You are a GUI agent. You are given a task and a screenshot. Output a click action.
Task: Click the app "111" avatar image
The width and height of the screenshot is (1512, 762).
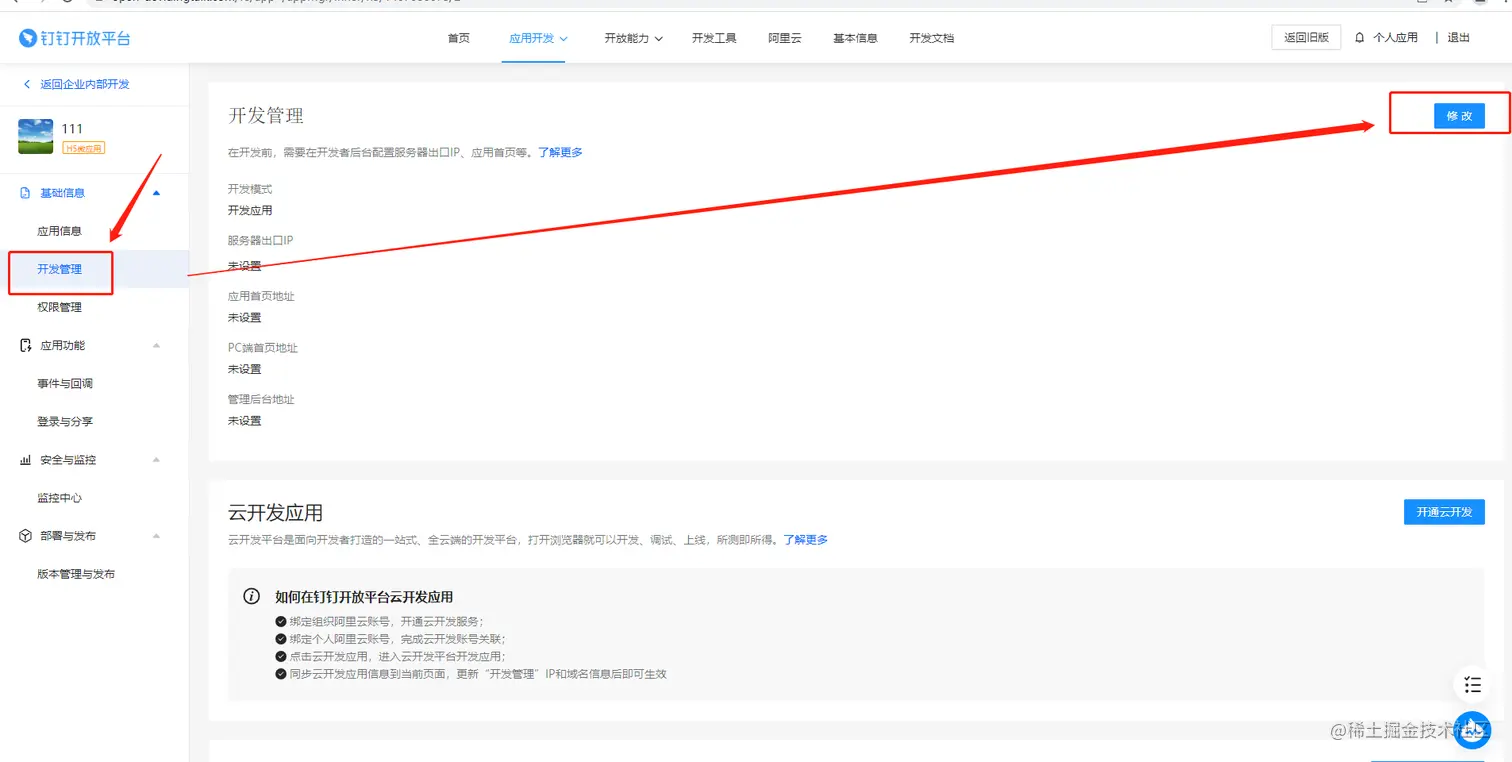[35, 136]
